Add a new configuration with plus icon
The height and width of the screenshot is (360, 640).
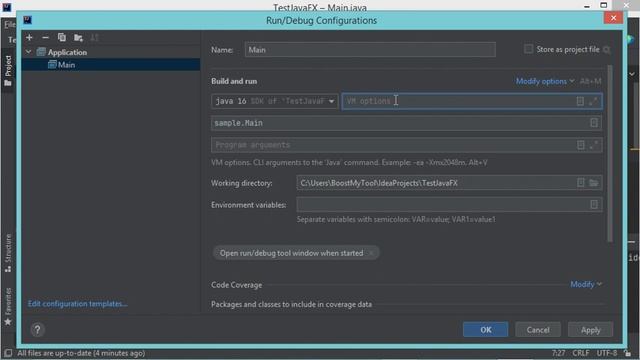pos(29,38)
